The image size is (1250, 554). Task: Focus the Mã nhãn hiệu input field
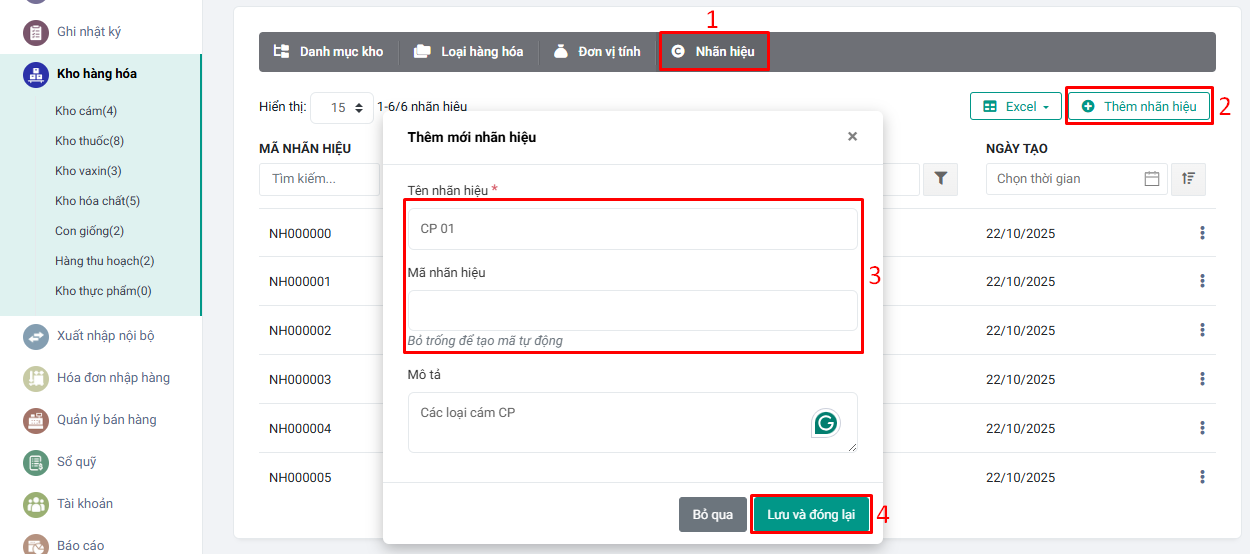(x=632, y=310)
